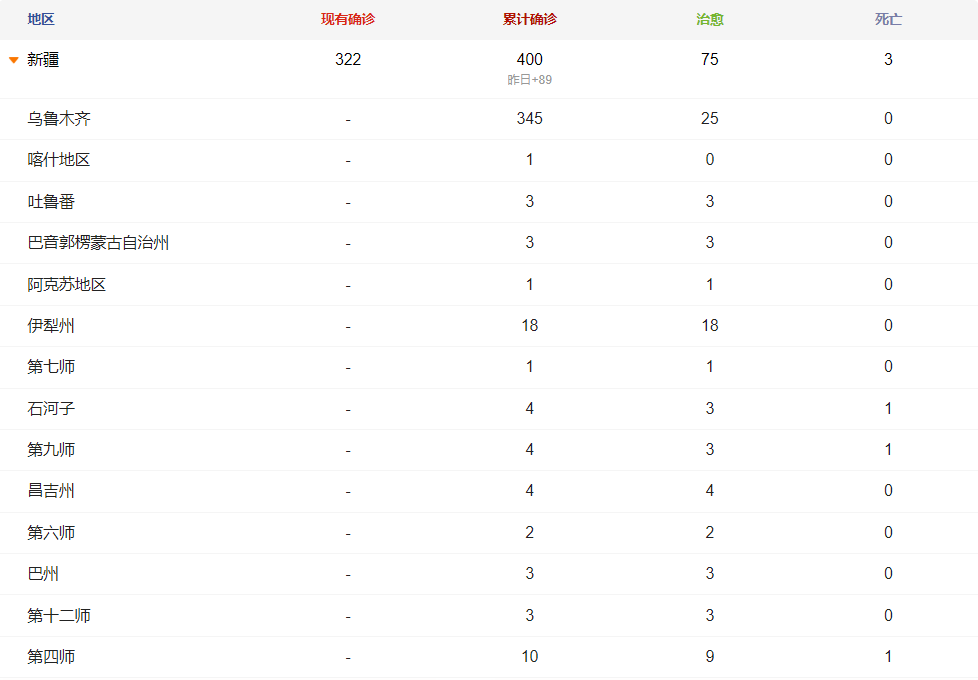Select the 乌鲁木齐 row
Viewport: 978px width, 680px height.
pos(489,119)
